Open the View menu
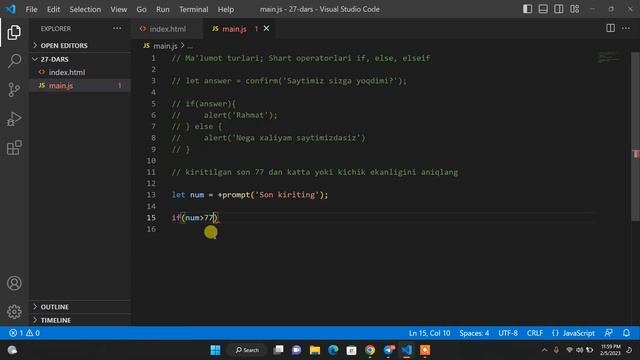Screen dimensions: 640x360 click(118, 9)
